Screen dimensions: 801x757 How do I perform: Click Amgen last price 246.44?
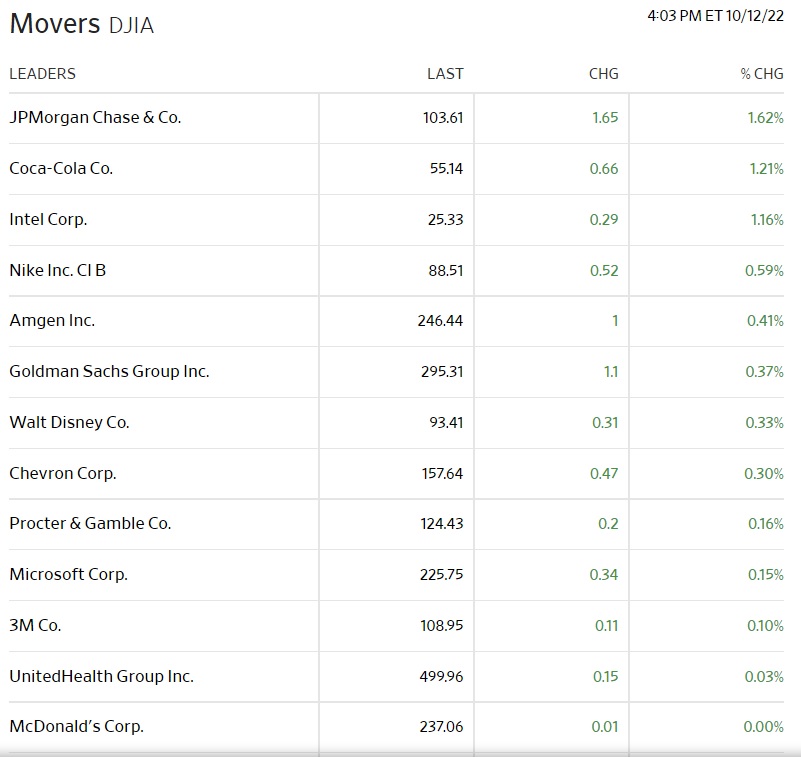440,321
